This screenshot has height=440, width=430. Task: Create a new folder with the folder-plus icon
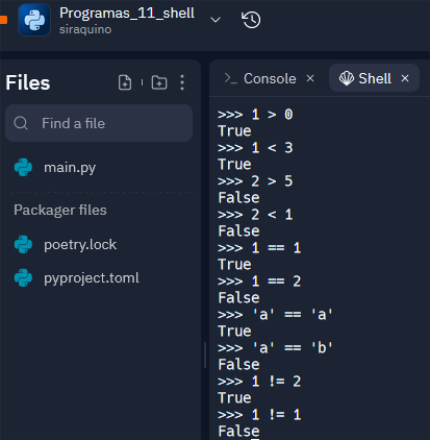click(x=159, y=82)
